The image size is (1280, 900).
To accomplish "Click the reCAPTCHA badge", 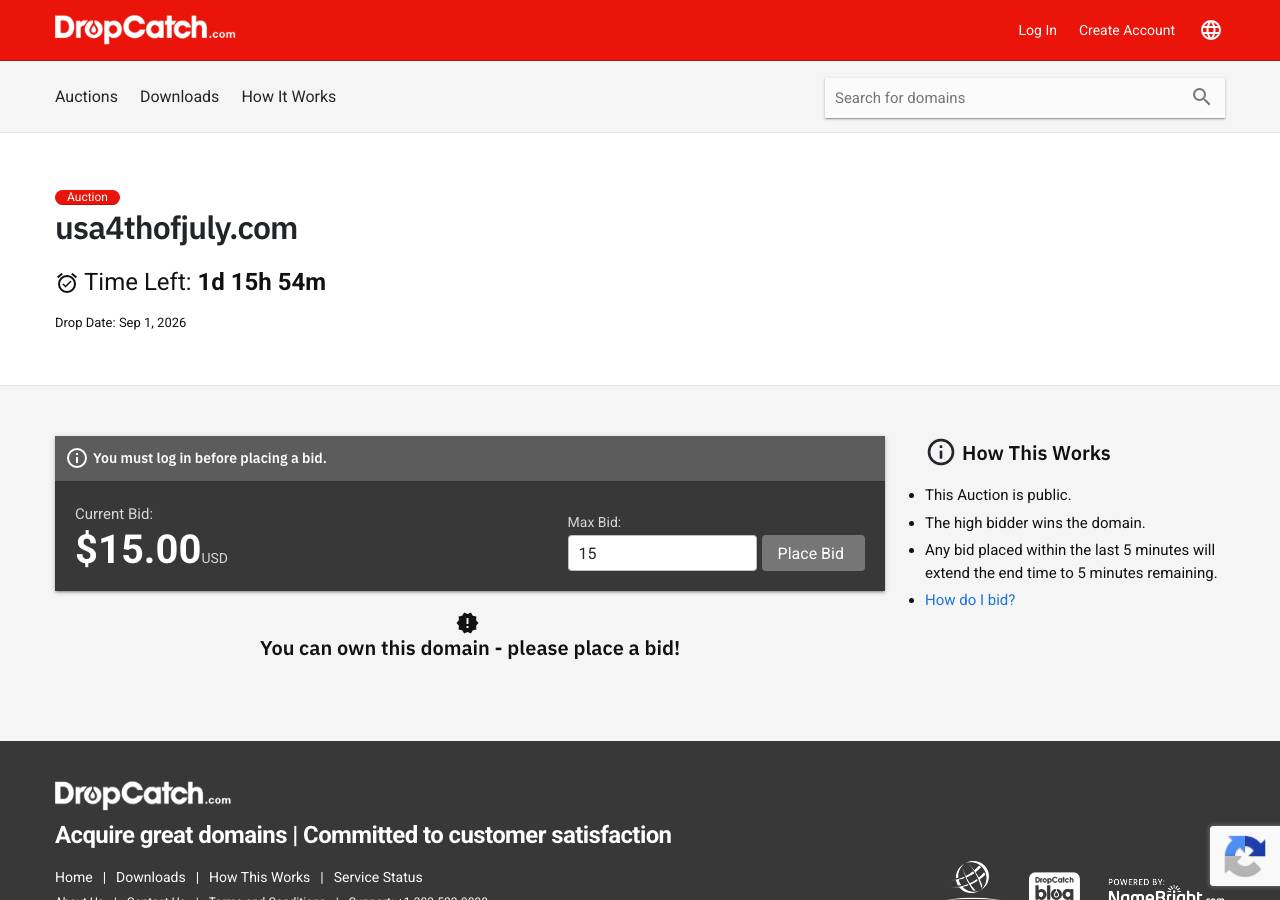I will point(1245,856).
